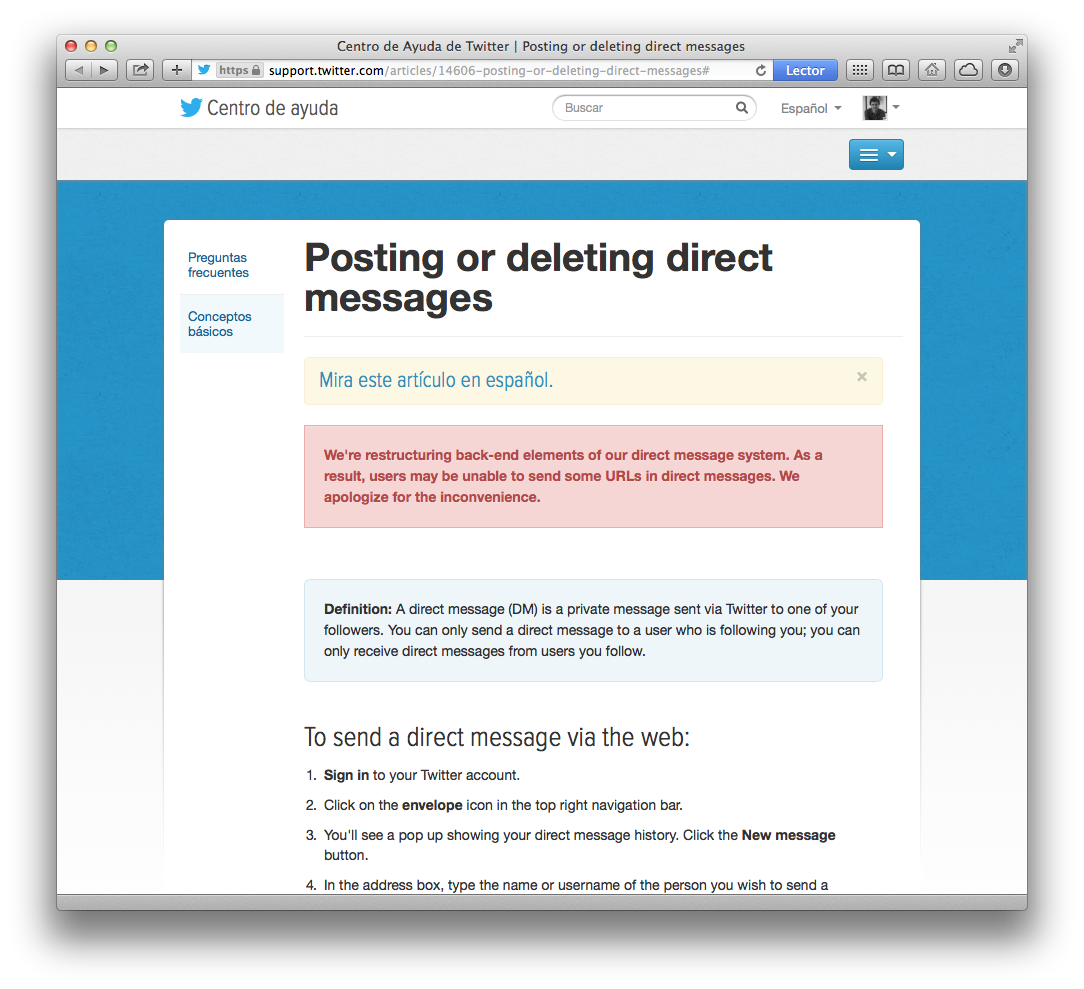Click the 'To send a direct message via the web:' heading
The height and width of the screenshot is (989, 1084).
click(x=497, y=737)
